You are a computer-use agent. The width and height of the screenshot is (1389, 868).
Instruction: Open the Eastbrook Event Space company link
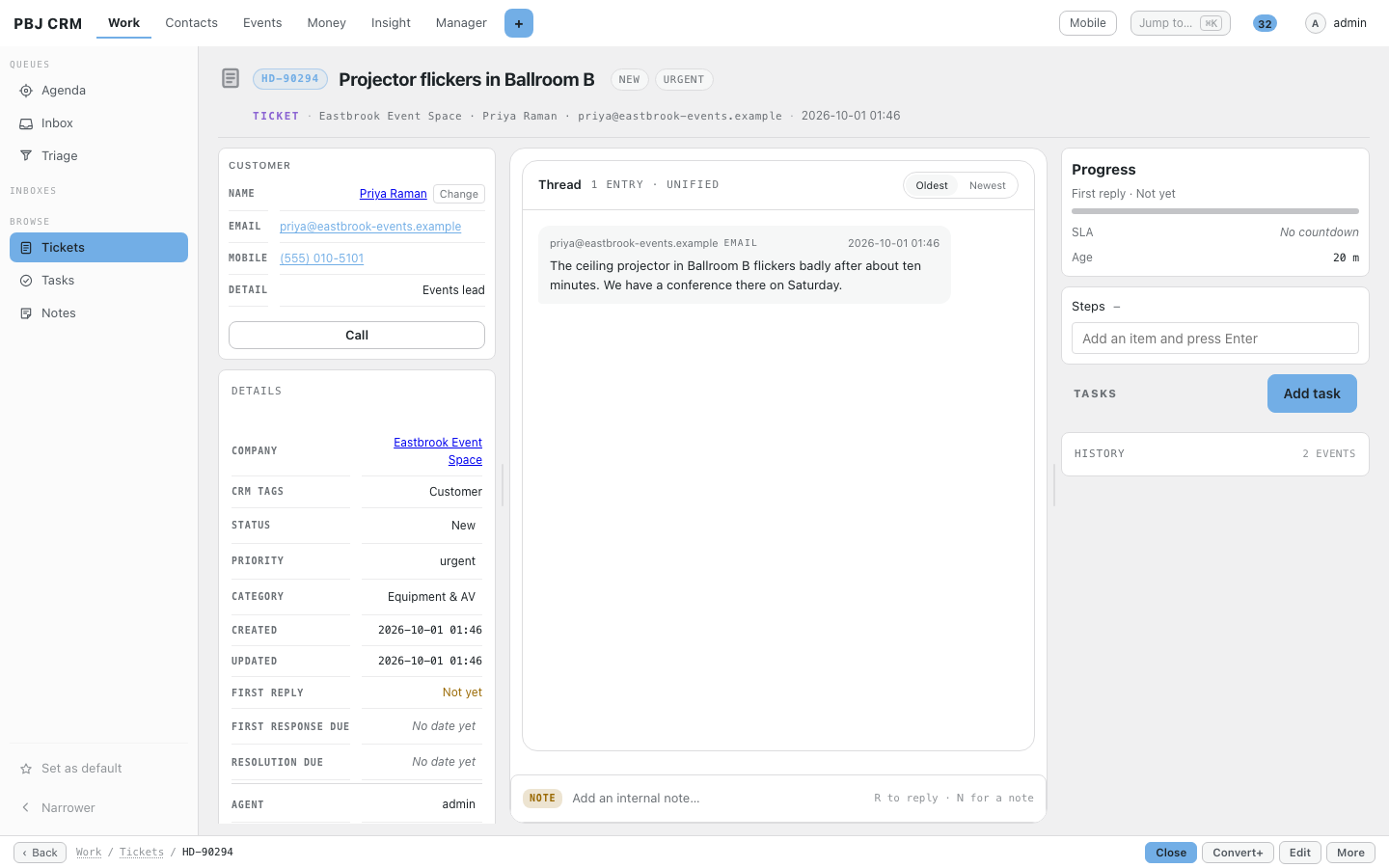438,451
